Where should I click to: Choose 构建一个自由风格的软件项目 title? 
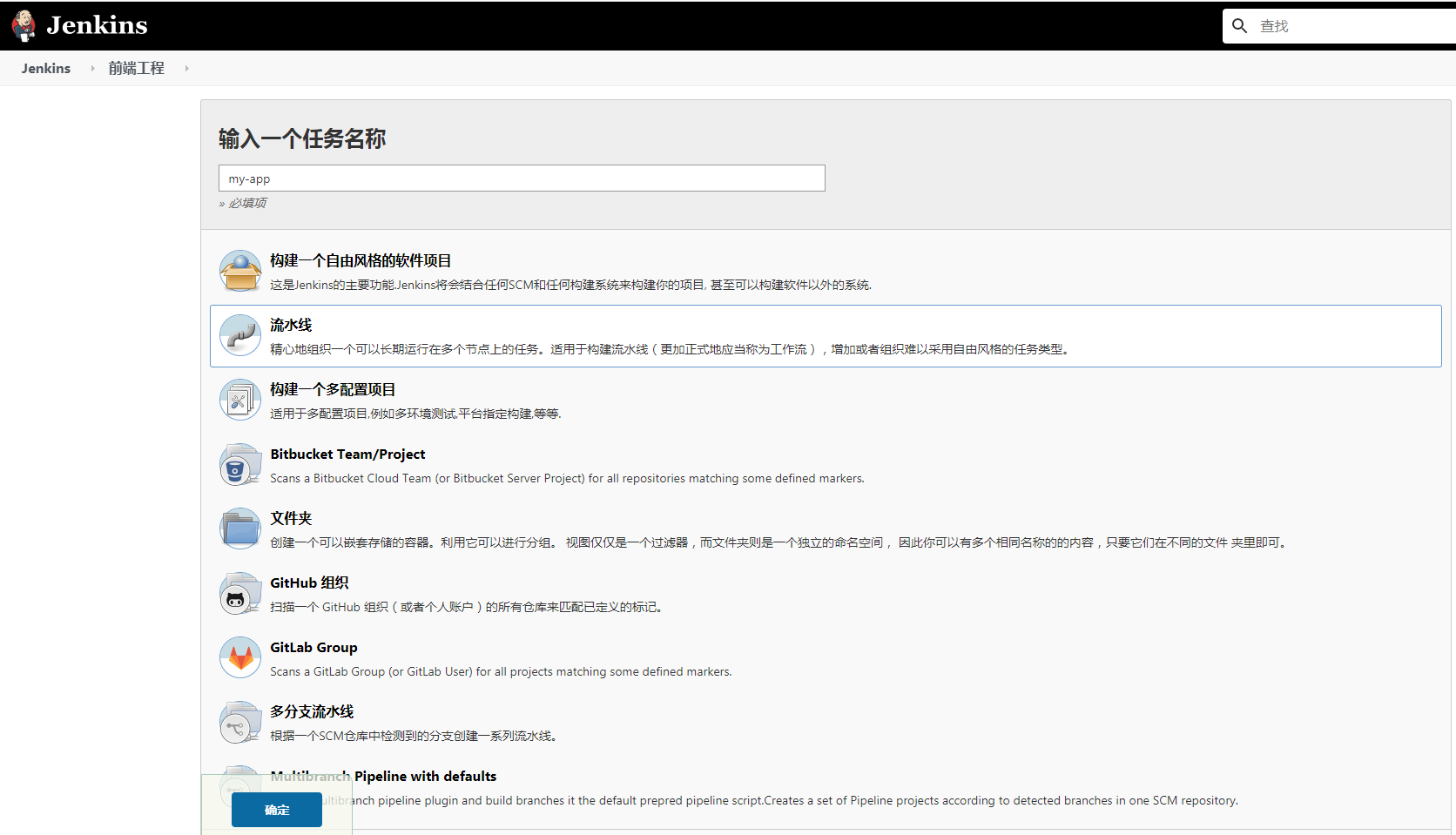pyautogui.click(x=361, y=260)
